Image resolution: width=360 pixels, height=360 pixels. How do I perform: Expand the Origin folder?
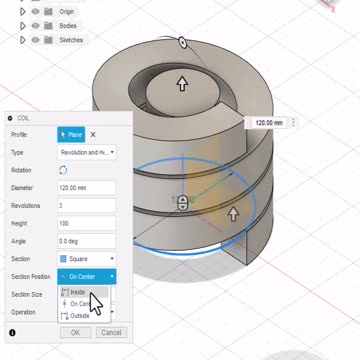(x=23, y=12)
